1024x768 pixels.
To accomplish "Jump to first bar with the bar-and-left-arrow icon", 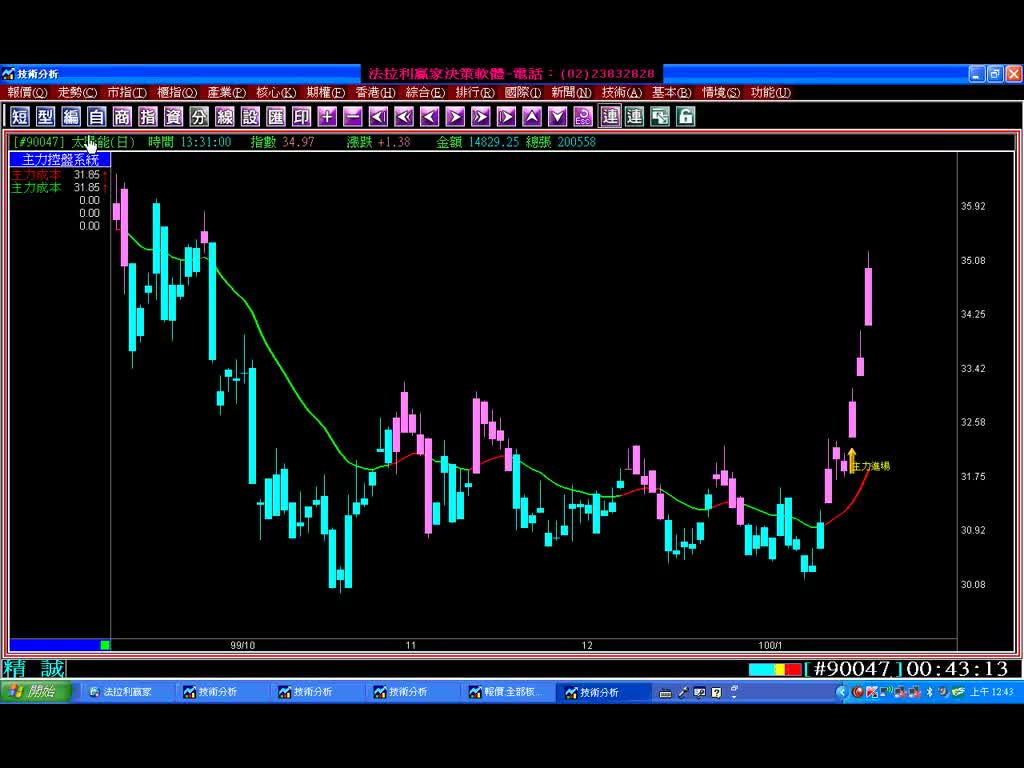I will pos(378,117).
